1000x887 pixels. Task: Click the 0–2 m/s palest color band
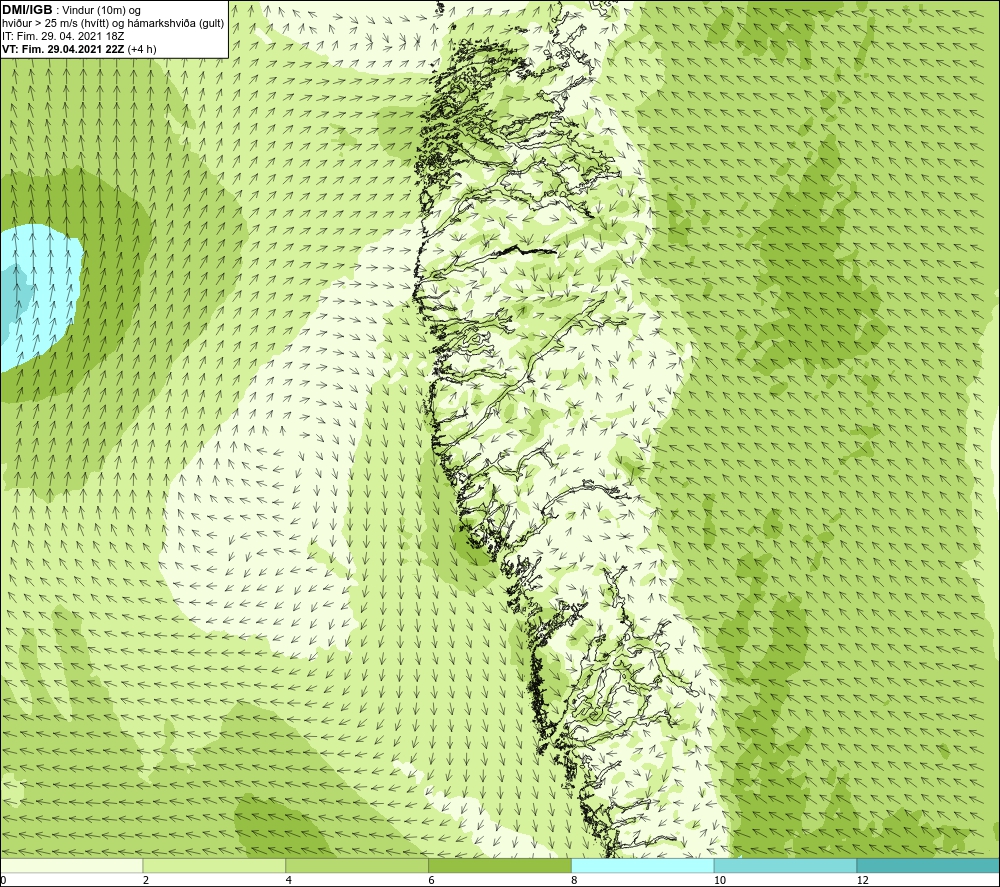[x=71, y=865]
